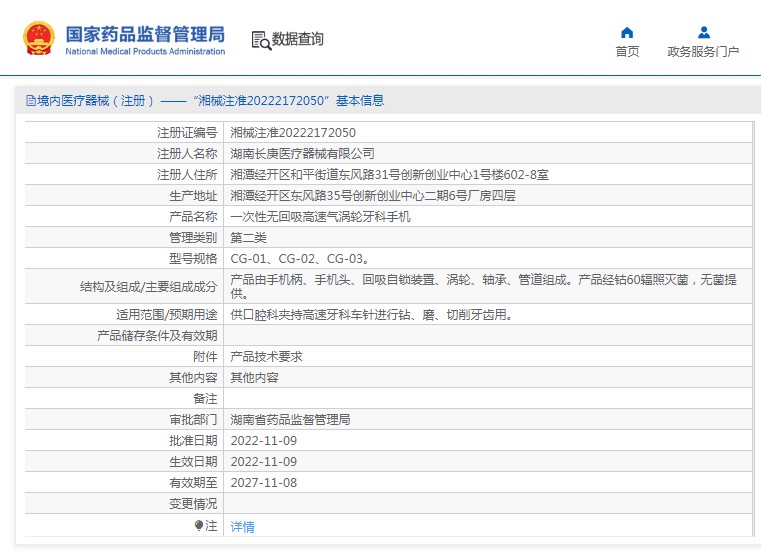Click the lightbulb icon next to 注

pos(199,525)
